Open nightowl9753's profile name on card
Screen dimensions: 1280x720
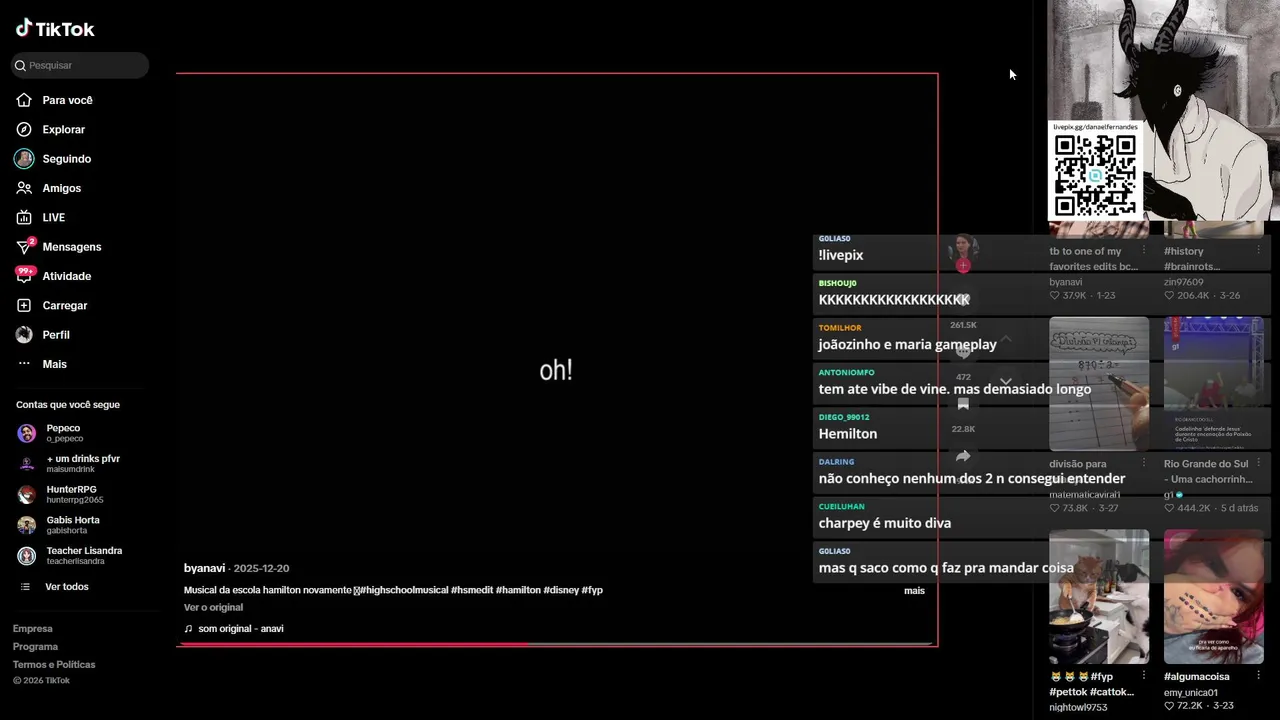(1078, 708)
